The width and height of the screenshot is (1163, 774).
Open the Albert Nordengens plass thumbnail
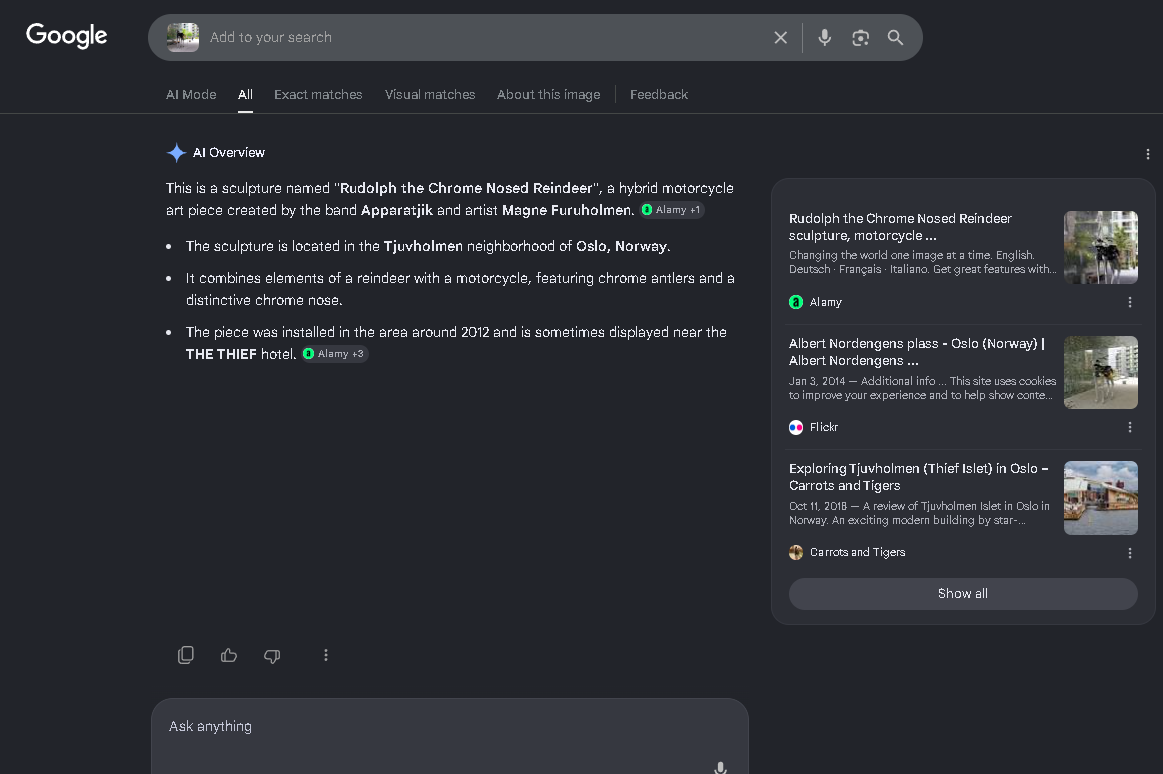(1101, 372)
